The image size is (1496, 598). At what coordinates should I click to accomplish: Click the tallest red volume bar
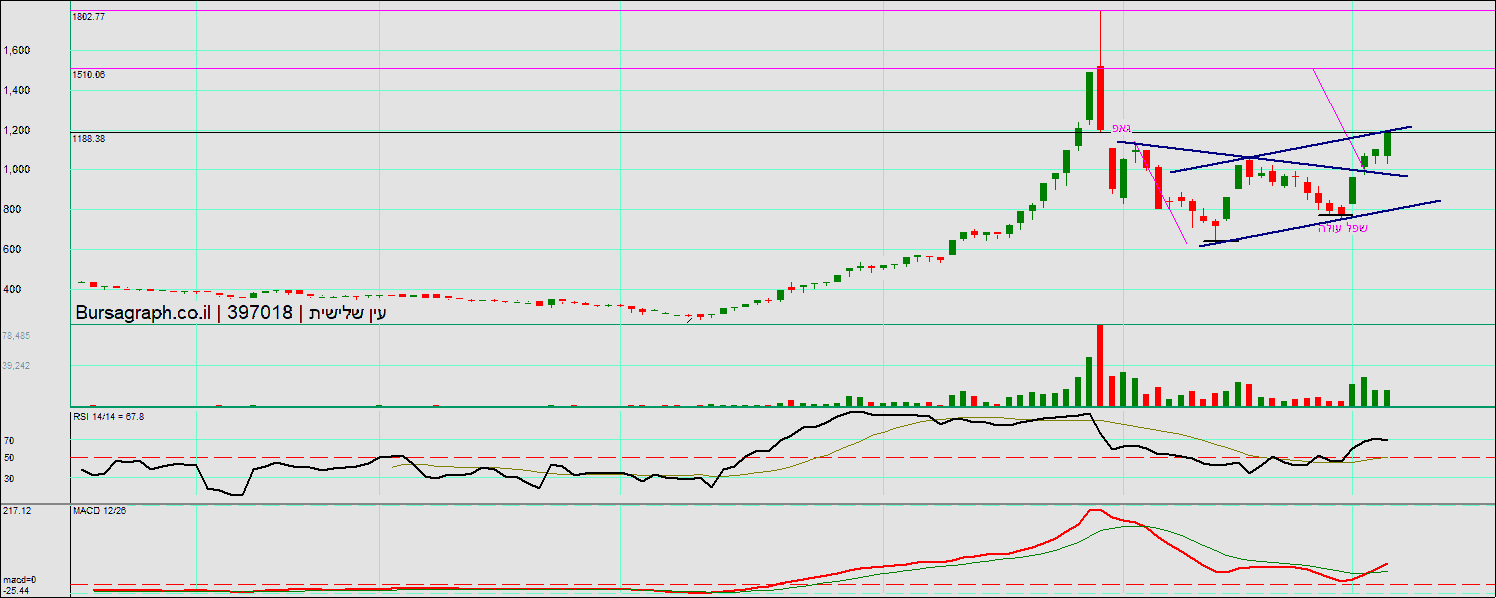click(x=1100, y=365)
